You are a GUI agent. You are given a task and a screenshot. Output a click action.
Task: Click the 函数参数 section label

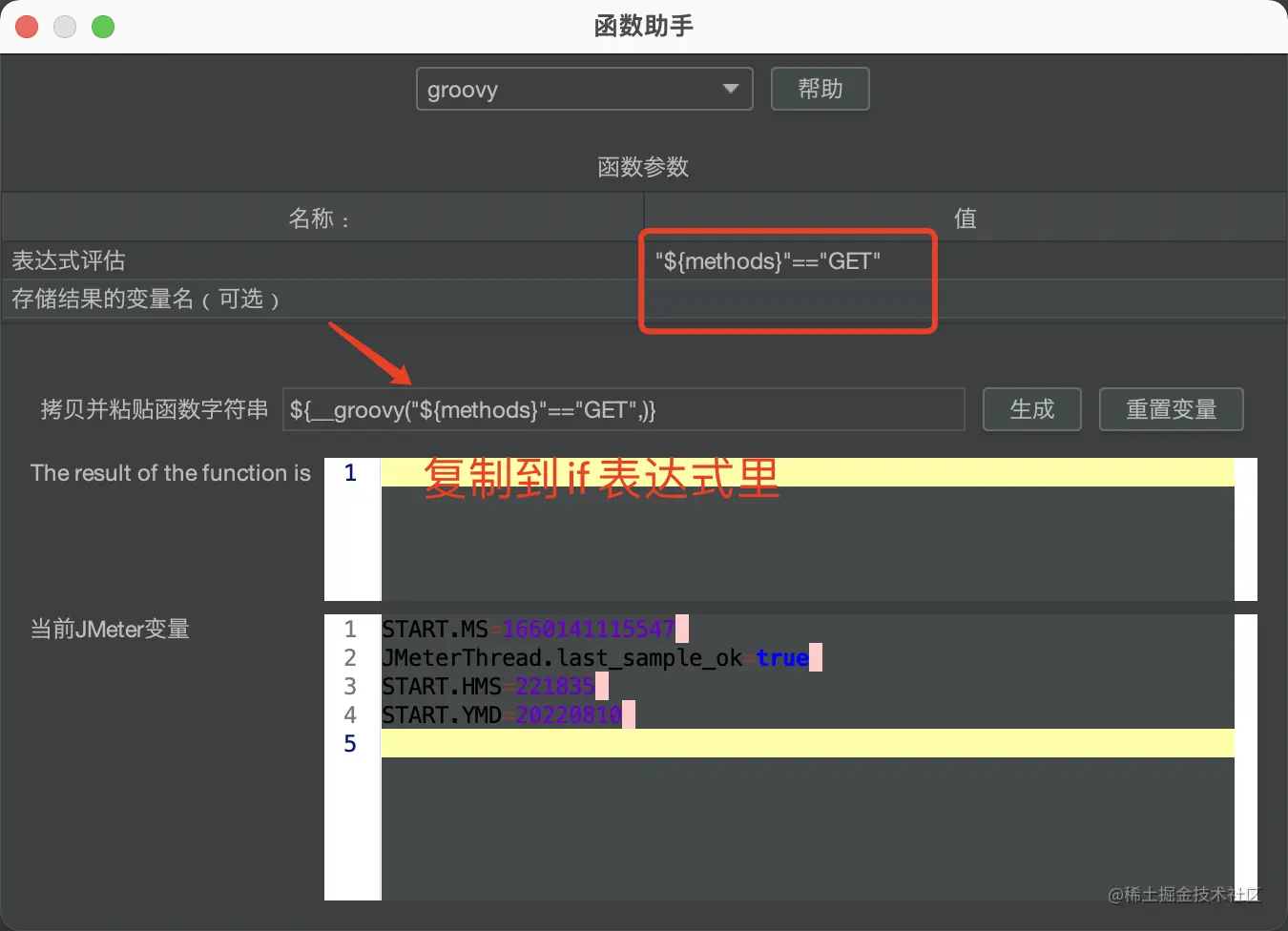pos(643,167)
